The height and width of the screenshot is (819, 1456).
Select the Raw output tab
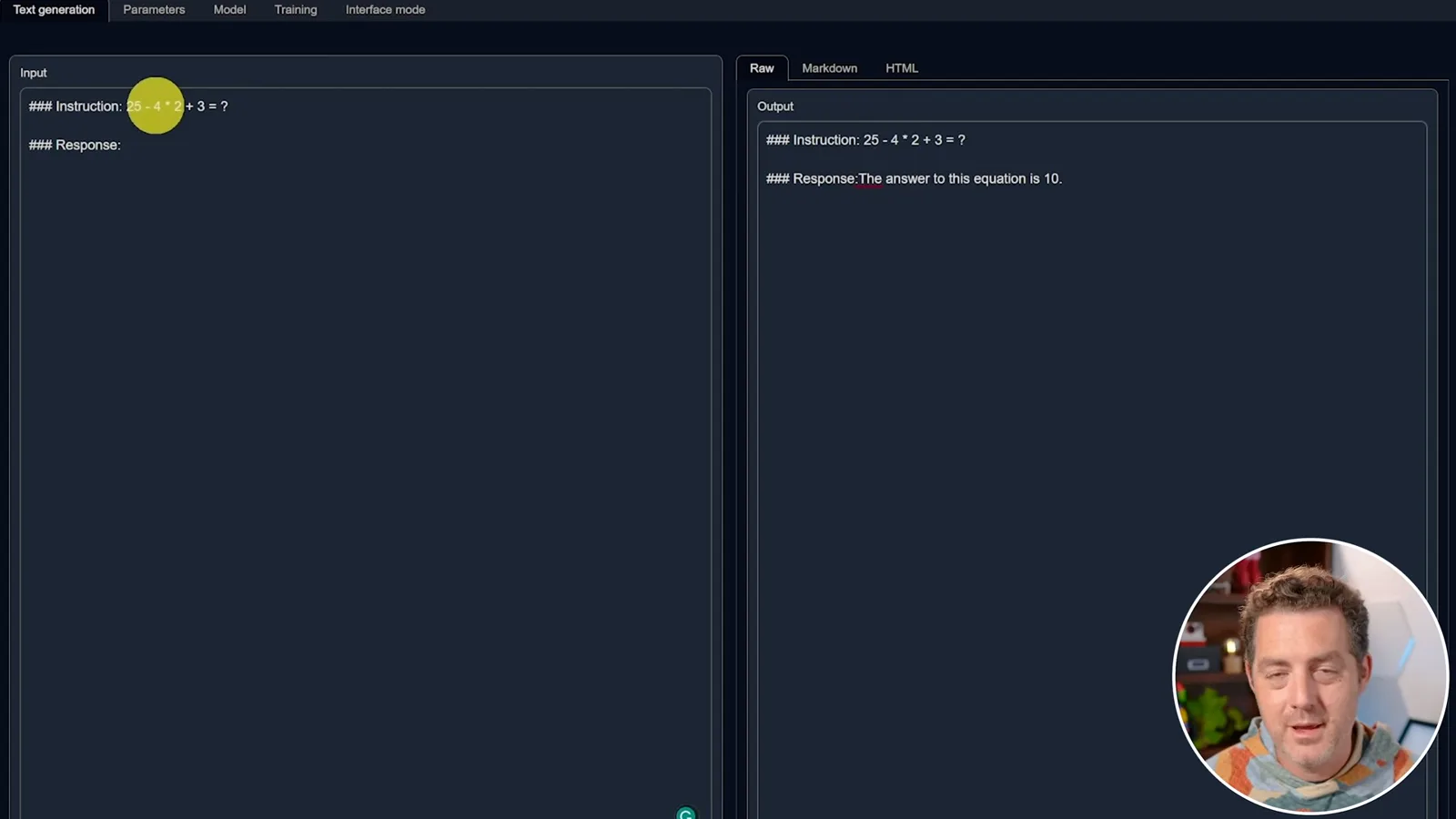pos(762,68)
